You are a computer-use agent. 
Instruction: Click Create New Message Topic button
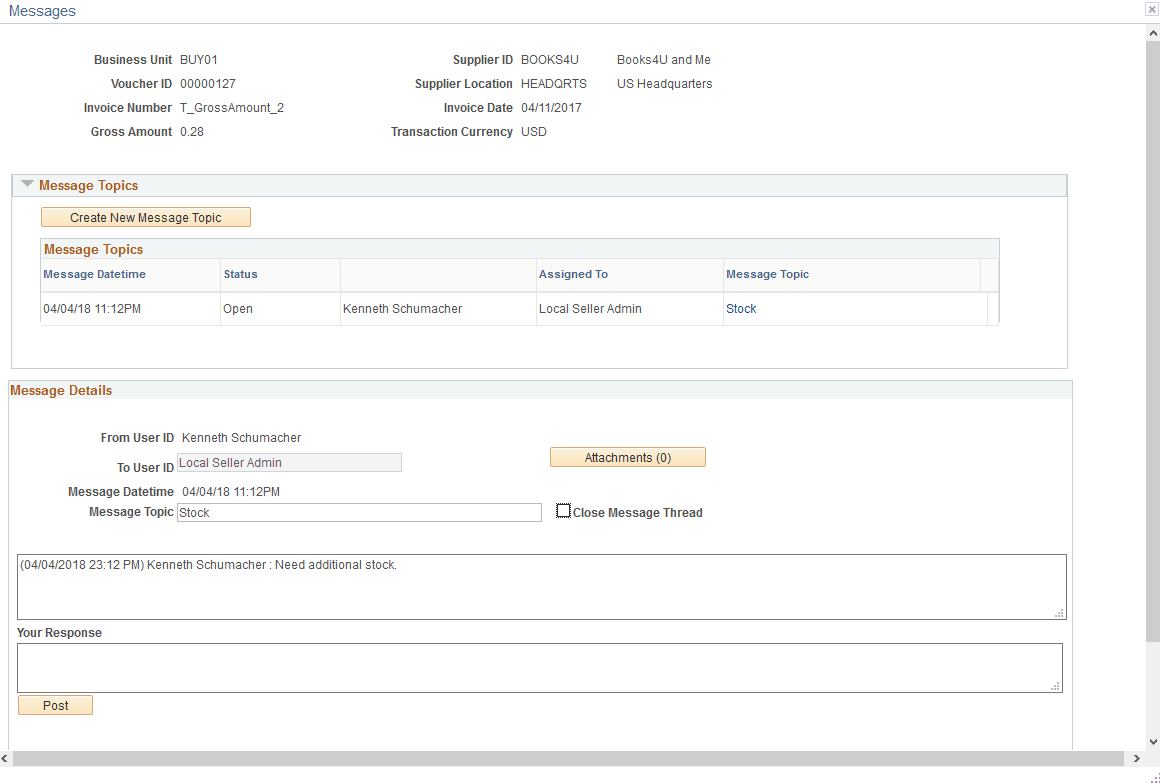146,217
